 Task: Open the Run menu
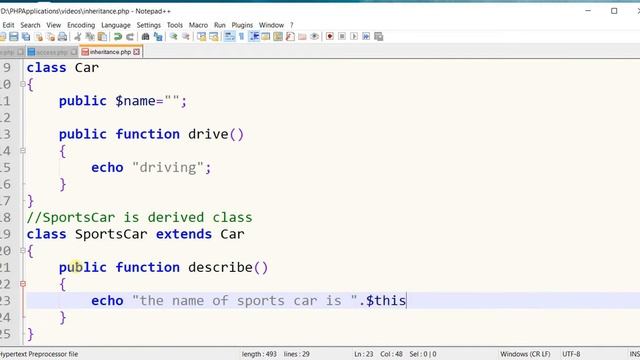click(220, 25)
